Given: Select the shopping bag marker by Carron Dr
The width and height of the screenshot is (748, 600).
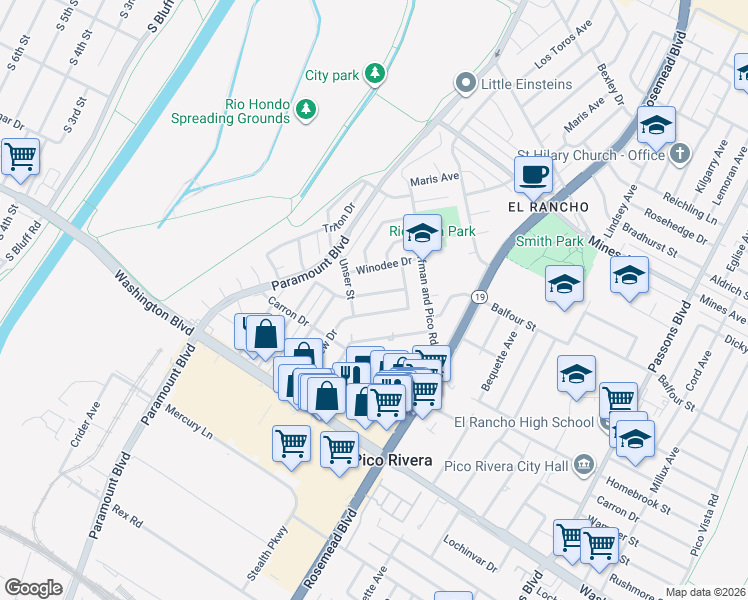Looking at the screenshot, I should point(265,334).
